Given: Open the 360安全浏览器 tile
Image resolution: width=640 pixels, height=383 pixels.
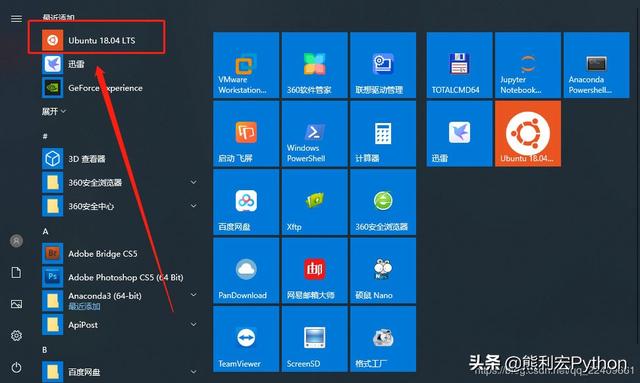Looking at the screenshot, I should (383, 202).
